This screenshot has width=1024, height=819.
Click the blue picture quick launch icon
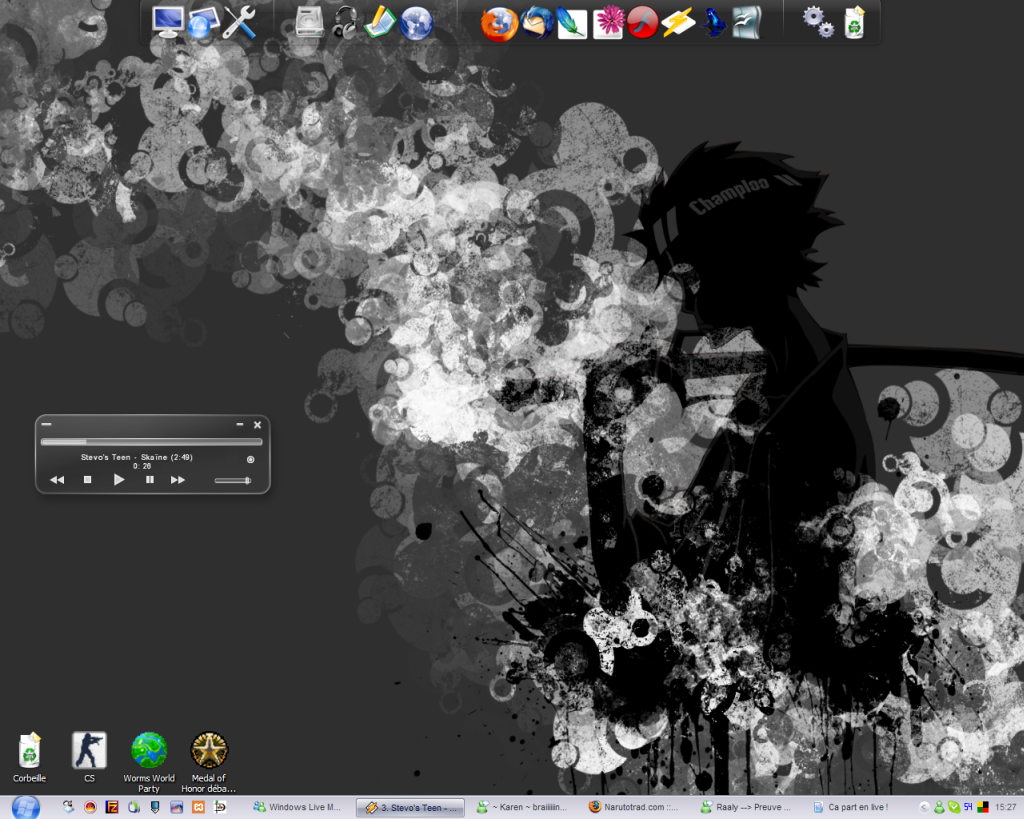tap(176, 807)
